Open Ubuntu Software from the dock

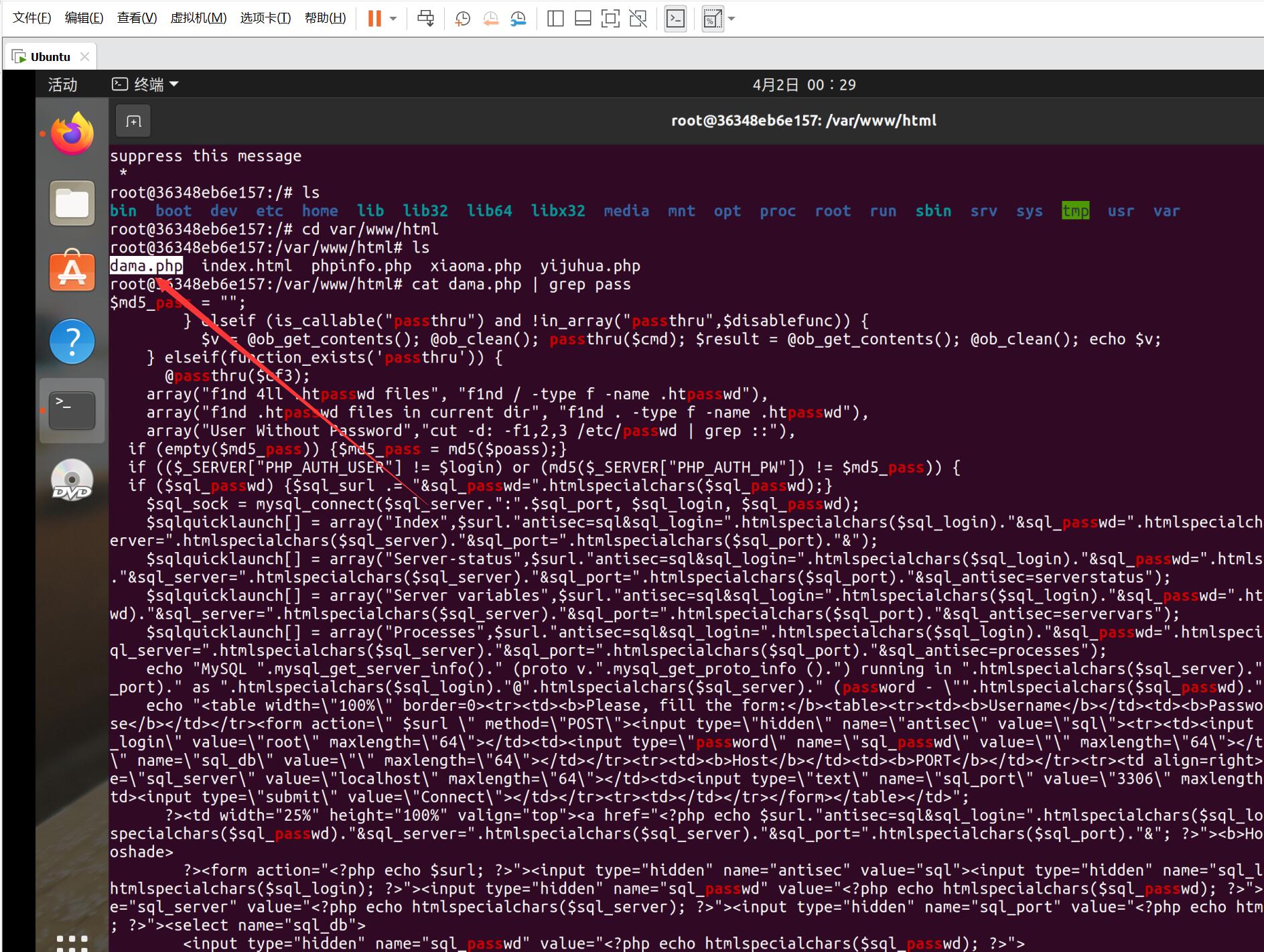tap(72, 272)
